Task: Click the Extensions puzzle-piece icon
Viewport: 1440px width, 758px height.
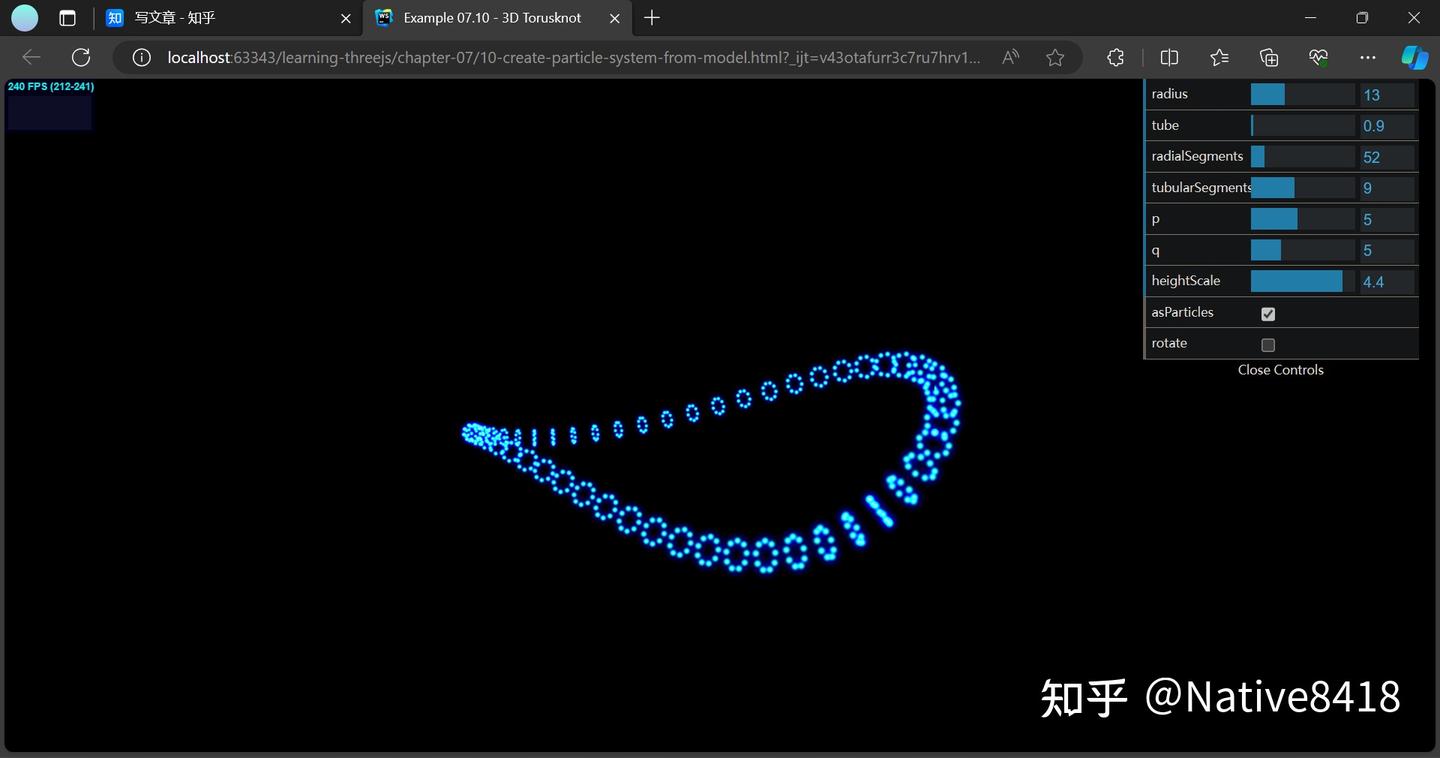Action: coord(1114,57)
